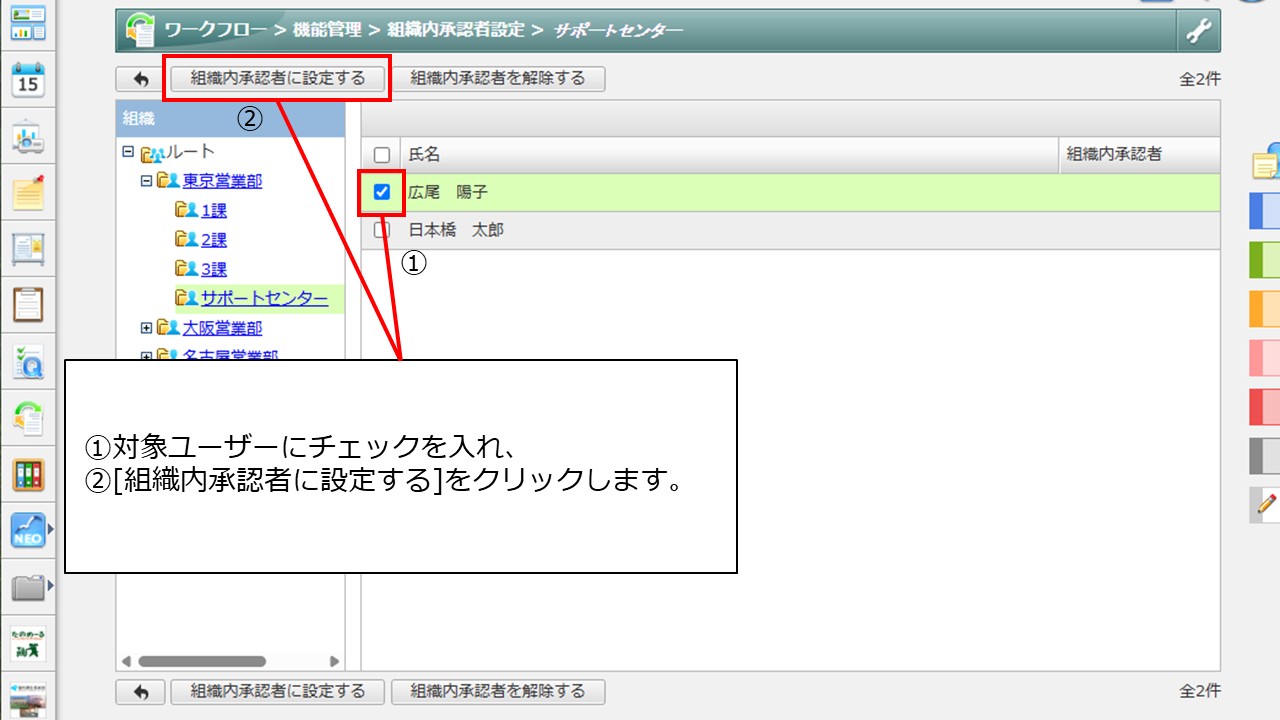Click the 全2件 count above the list
This screenshot has width=1280, height=720.
click(1200, 79)
